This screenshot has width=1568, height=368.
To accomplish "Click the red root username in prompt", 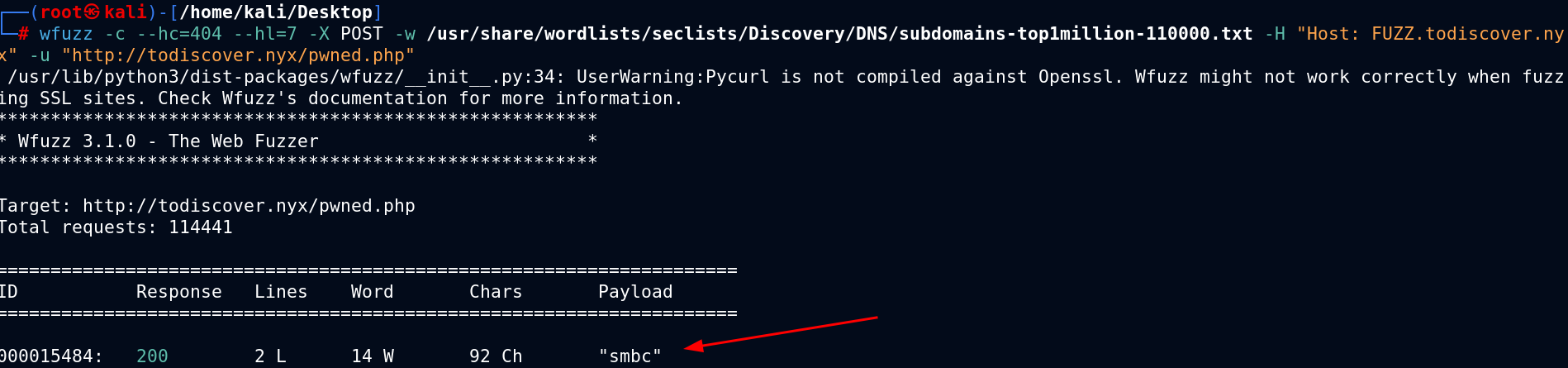I will click(62, 12).
